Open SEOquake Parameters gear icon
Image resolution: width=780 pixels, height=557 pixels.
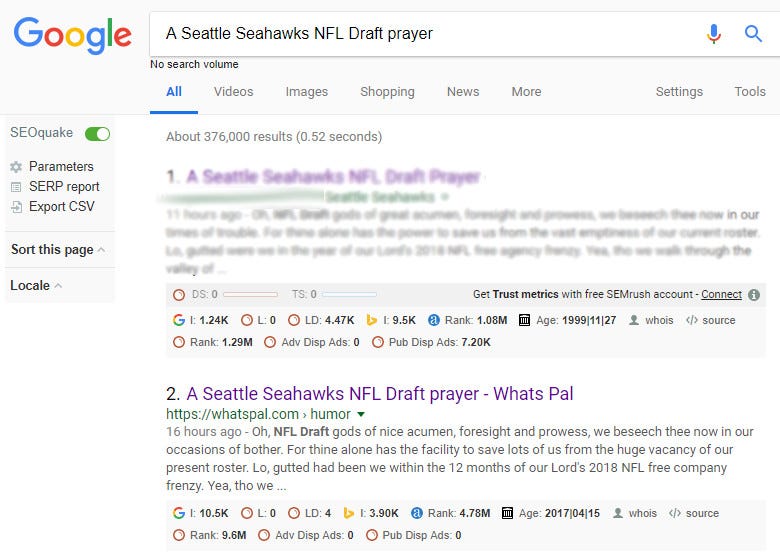pyautogui.click(x=16, y=167)
